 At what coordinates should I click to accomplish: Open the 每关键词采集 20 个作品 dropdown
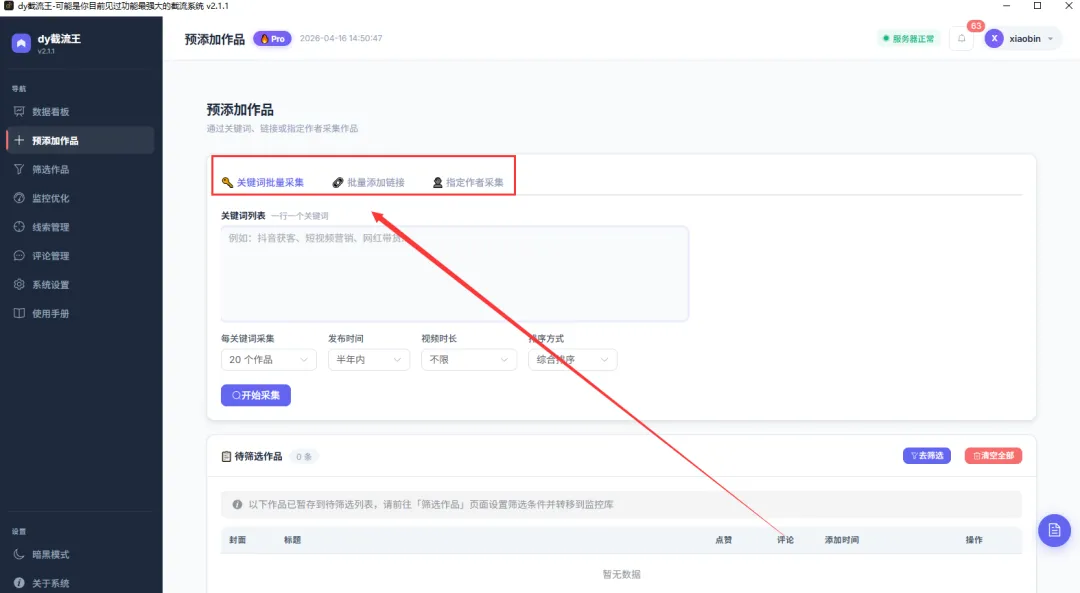point(269,360)
